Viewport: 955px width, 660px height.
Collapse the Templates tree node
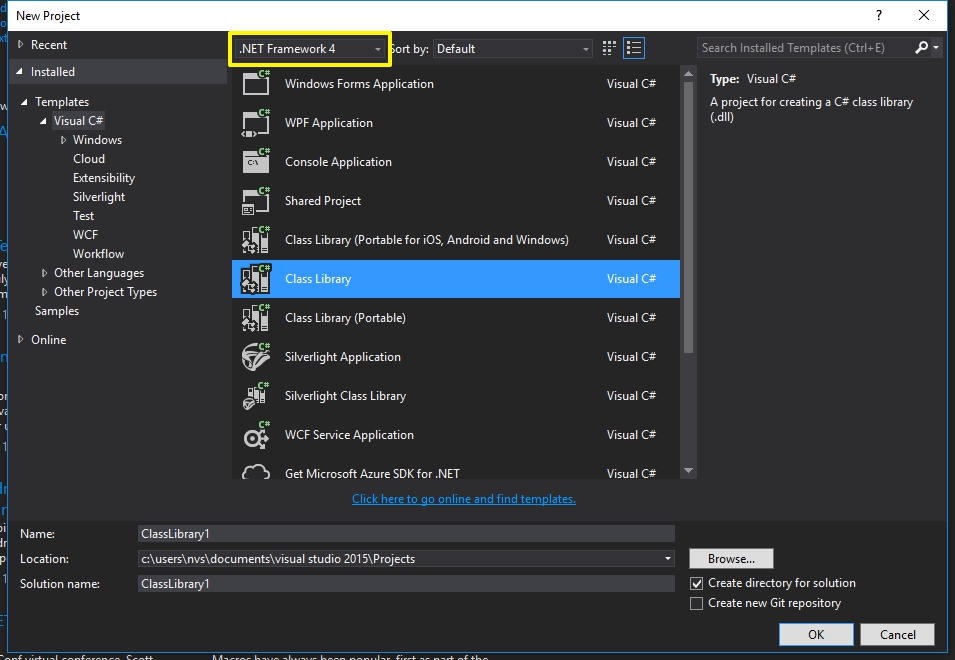point(24,102)
